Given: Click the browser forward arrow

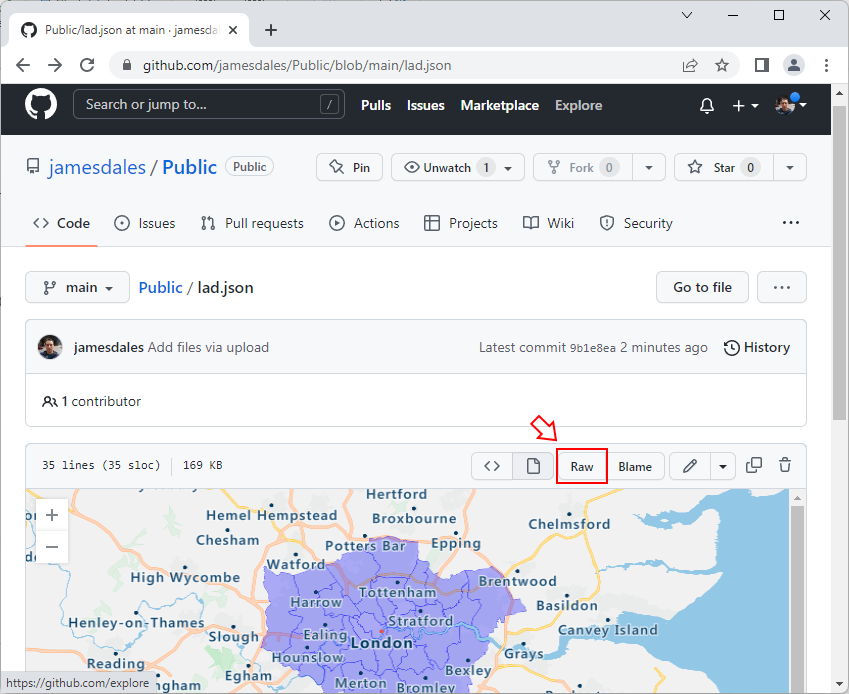Looking at the screenshot, I should pos(55,66).
